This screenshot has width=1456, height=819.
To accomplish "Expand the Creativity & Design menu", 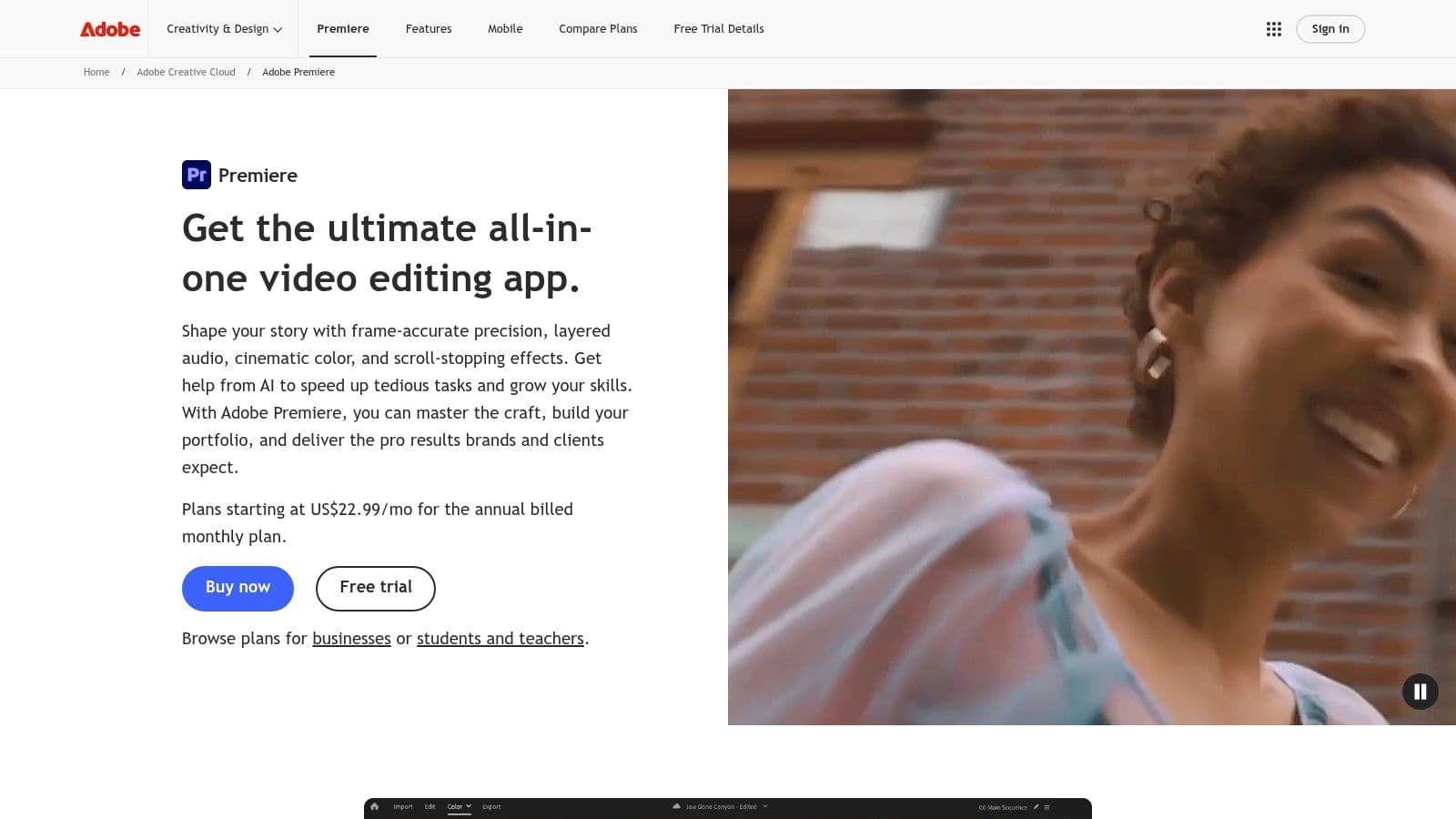I will 224,29.
